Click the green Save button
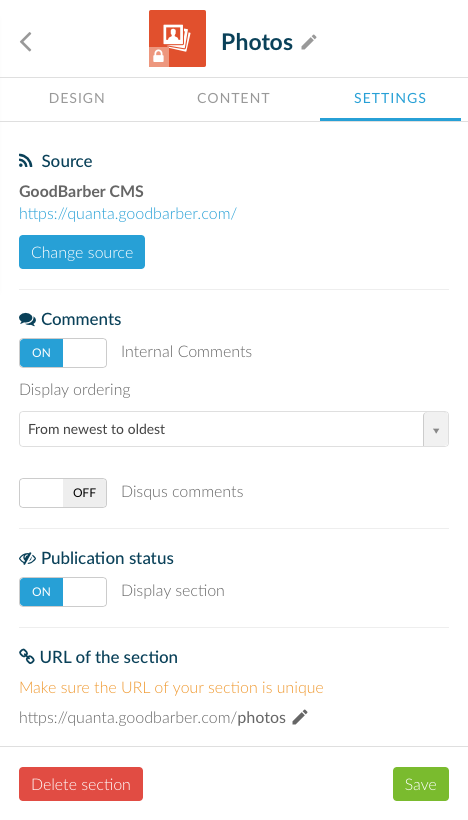468x820 pixels. pyautogui.click(x=421, y=784)
